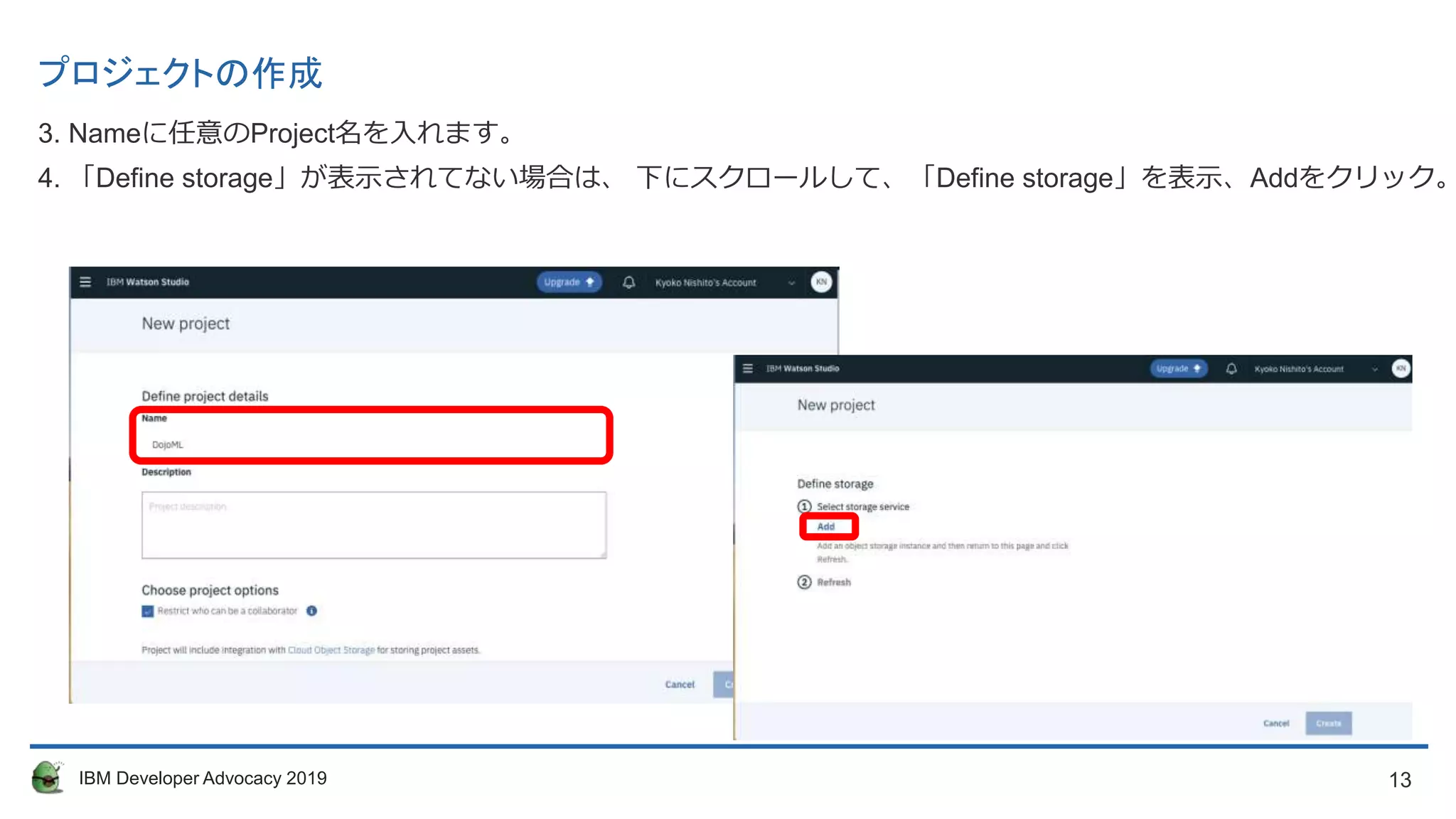The height and width of the screenshot is (819, 1456).
Task: Open KN user avatar in right window
Action: coord(1401,368)
